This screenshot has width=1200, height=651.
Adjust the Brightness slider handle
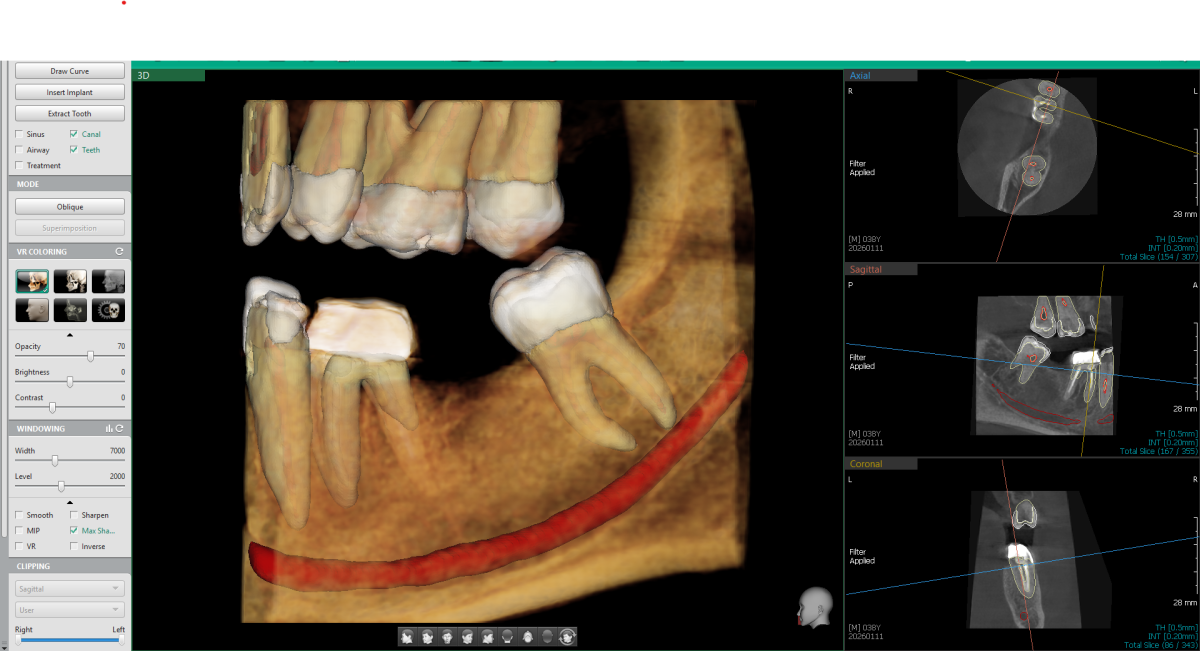coord(68,381)
